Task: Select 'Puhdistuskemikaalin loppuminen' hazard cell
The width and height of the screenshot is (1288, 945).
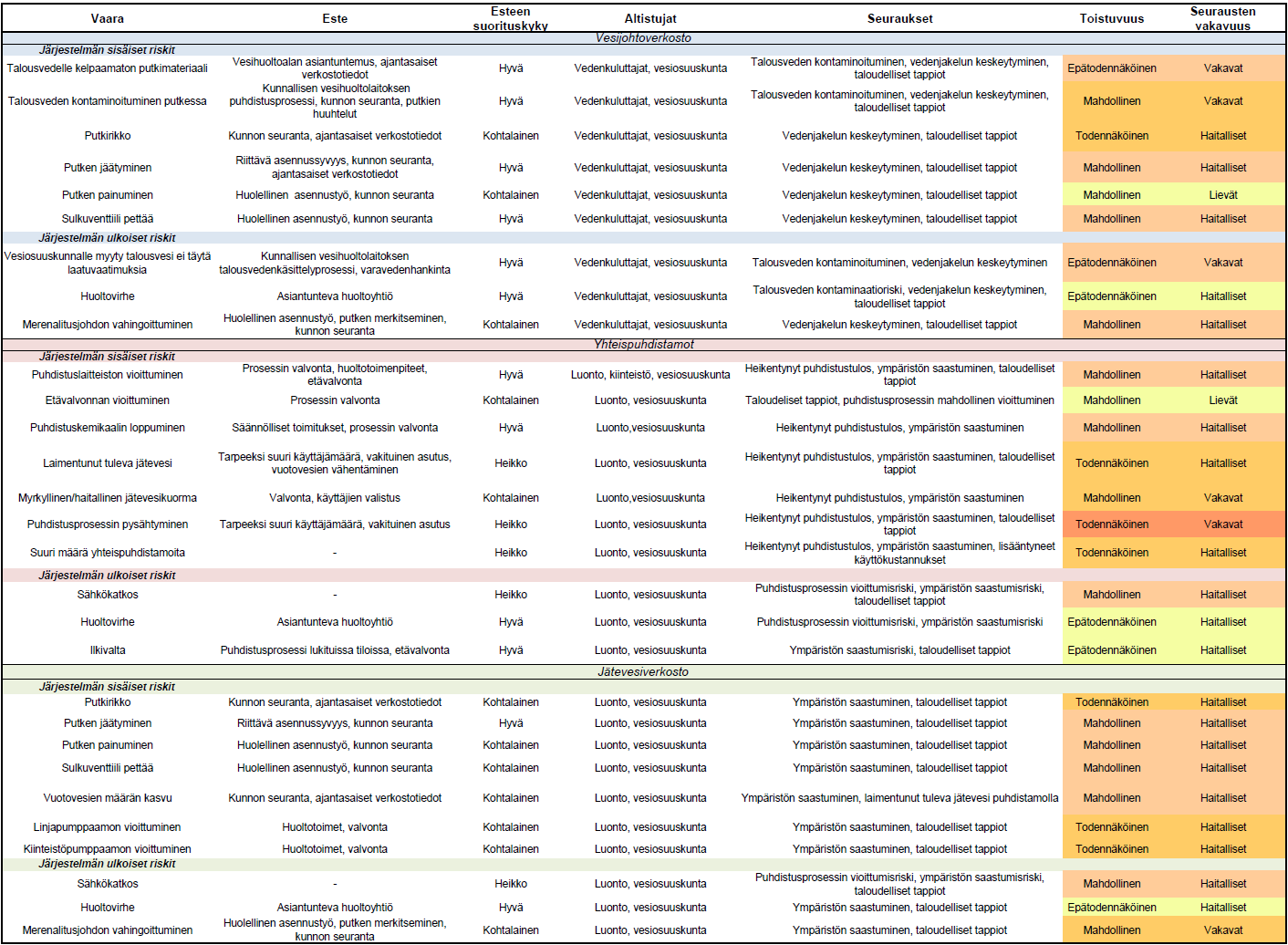Action: (108, 428)
